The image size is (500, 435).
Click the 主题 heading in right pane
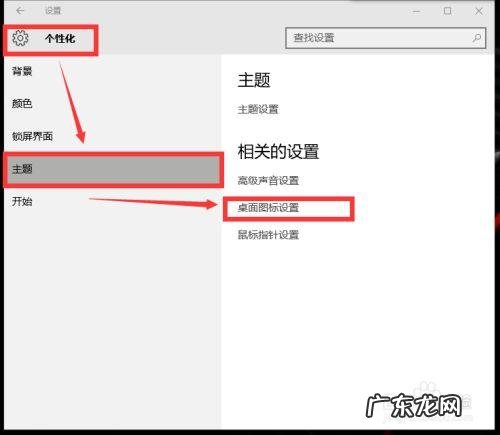[x=254, y=80]
